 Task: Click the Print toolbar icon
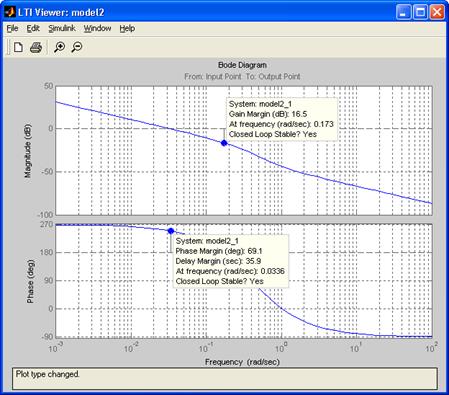(36, 47)
